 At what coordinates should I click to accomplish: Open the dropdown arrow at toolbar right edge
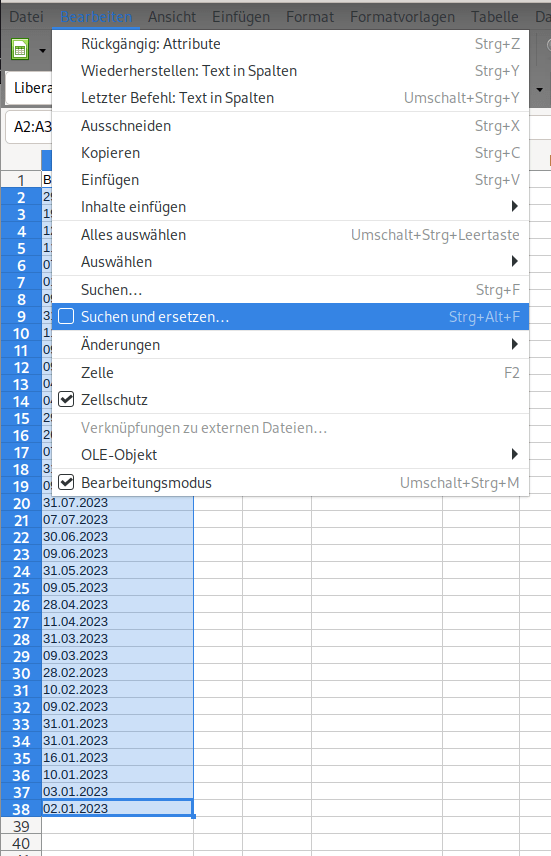pos(540,89)
